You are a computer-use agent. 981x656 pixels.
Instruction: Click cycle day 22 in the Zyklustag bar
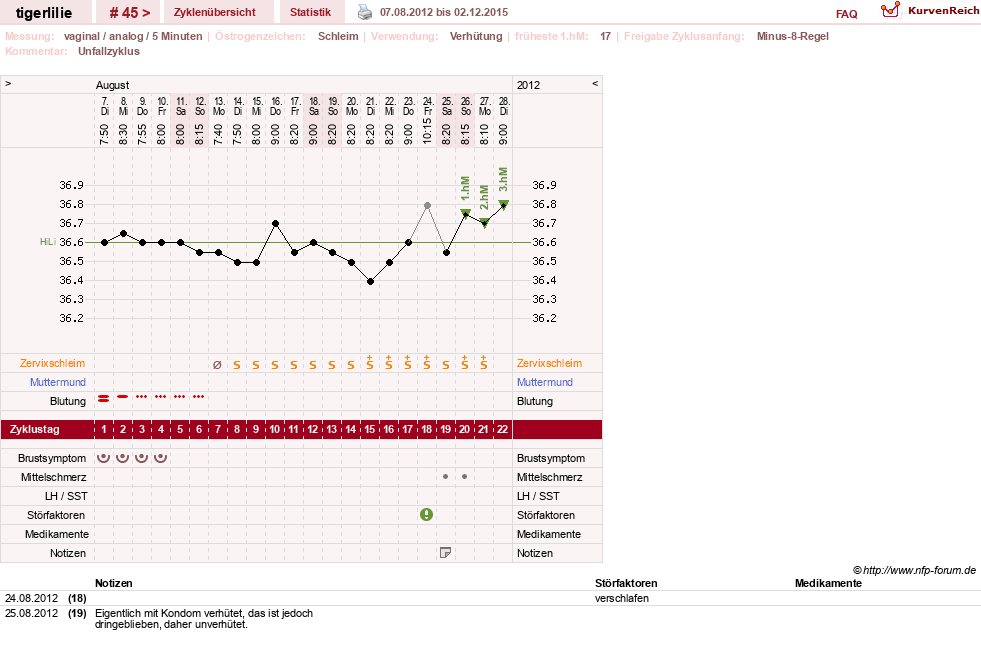(502, 429)
